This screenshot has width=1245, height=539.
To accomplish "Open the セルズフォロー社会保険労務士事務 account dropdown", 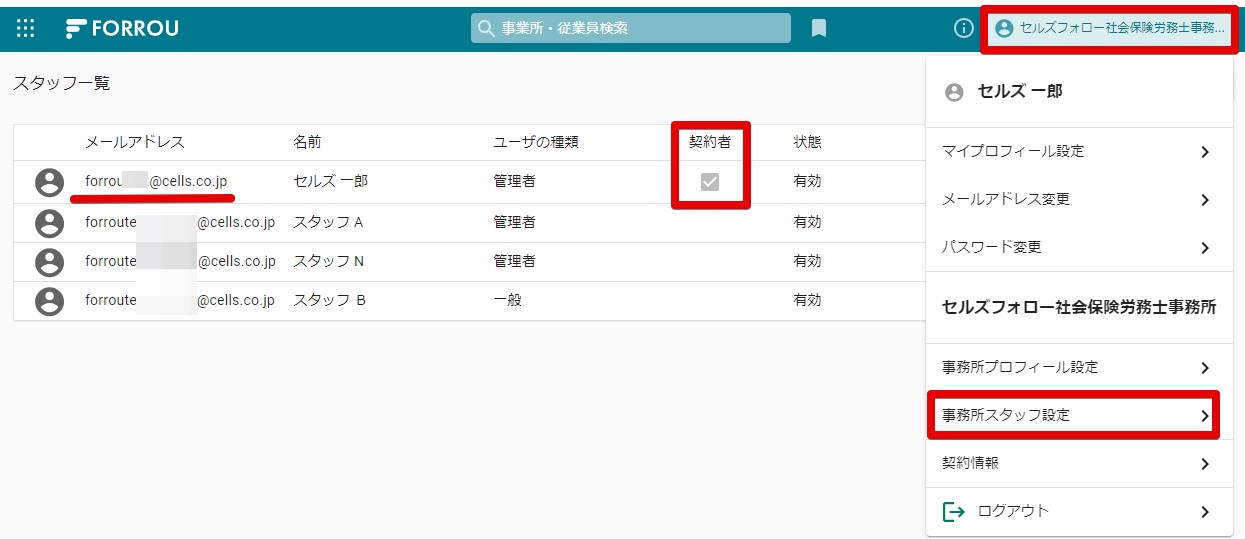I will (1110, 29).
